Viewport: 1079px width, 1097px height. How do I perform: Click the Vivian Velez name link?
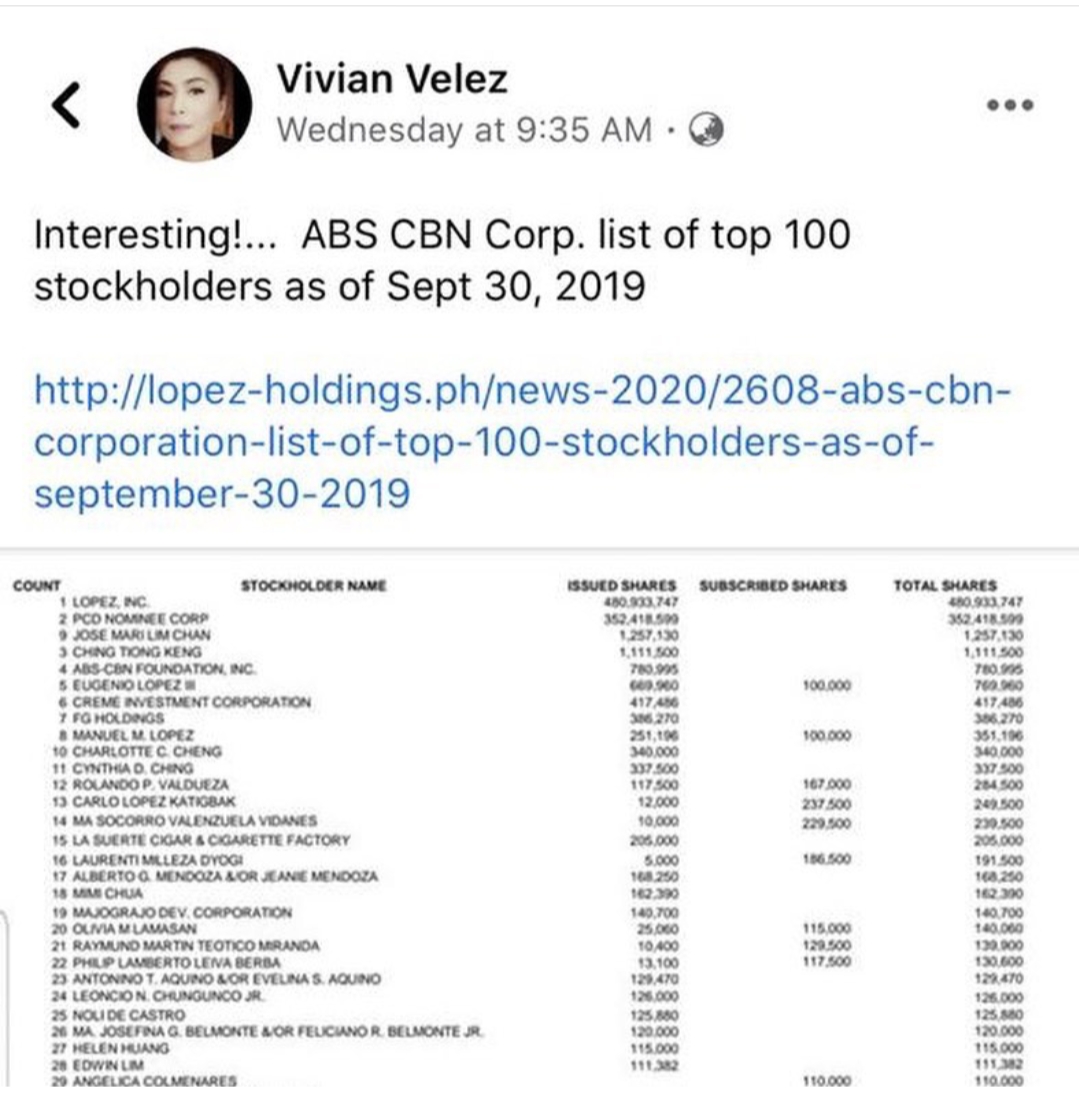(x=391, y=79)
